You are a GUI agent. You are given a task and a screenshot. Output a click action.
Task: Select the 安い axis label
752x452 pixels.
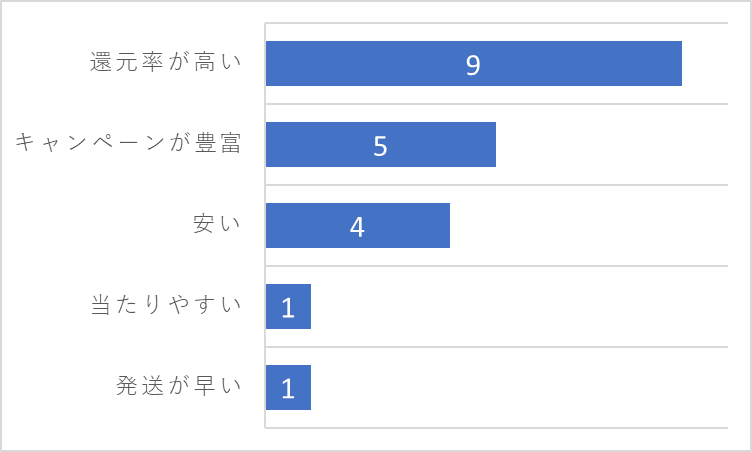tap(217, 224)
